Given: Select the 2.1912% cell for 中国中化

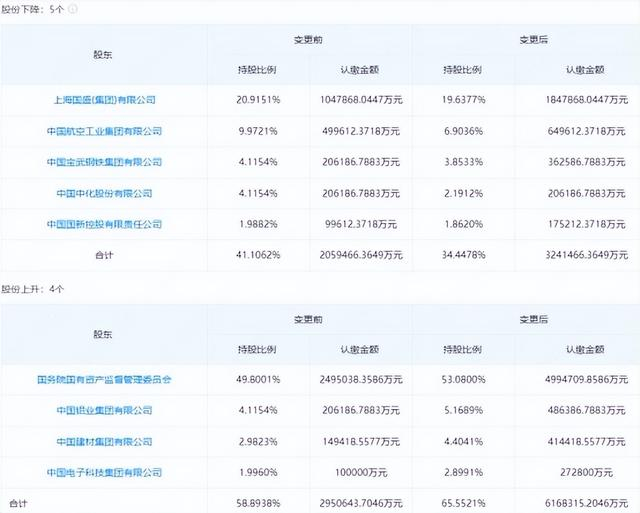Looking at the screenshot, I should 463,193.
